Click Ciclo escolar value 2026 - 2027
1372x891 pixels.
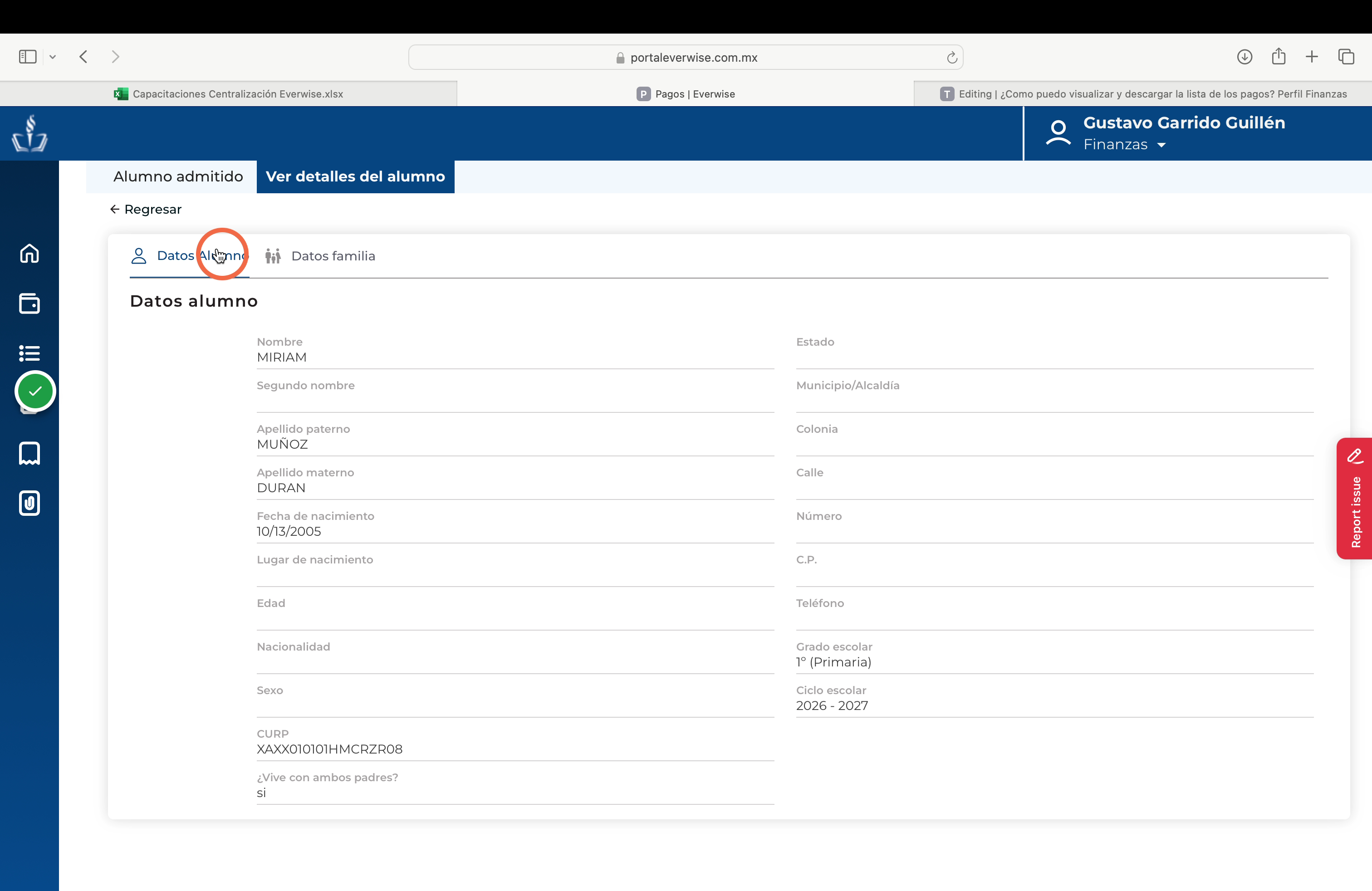pos(832,705)
